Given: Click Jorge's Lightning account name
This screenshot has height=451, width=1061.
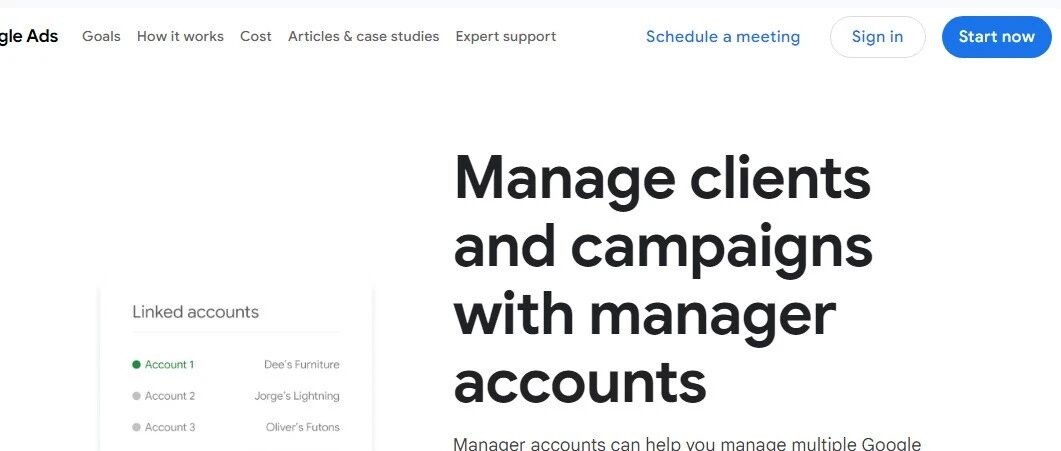Looking at the screenshot, I should point(297,396).
